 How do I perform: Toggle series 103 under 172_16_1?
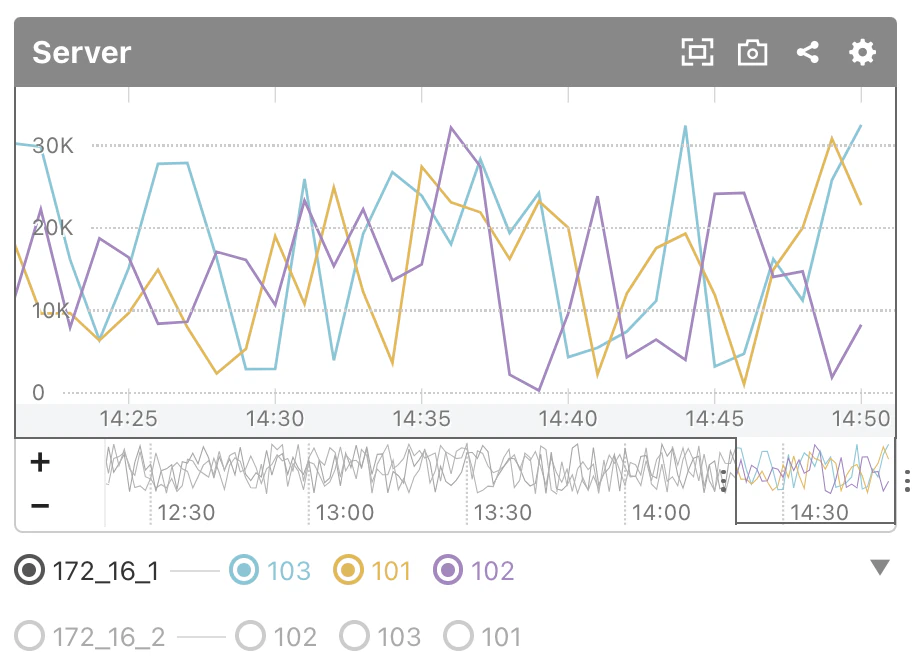tap(244, 570)
